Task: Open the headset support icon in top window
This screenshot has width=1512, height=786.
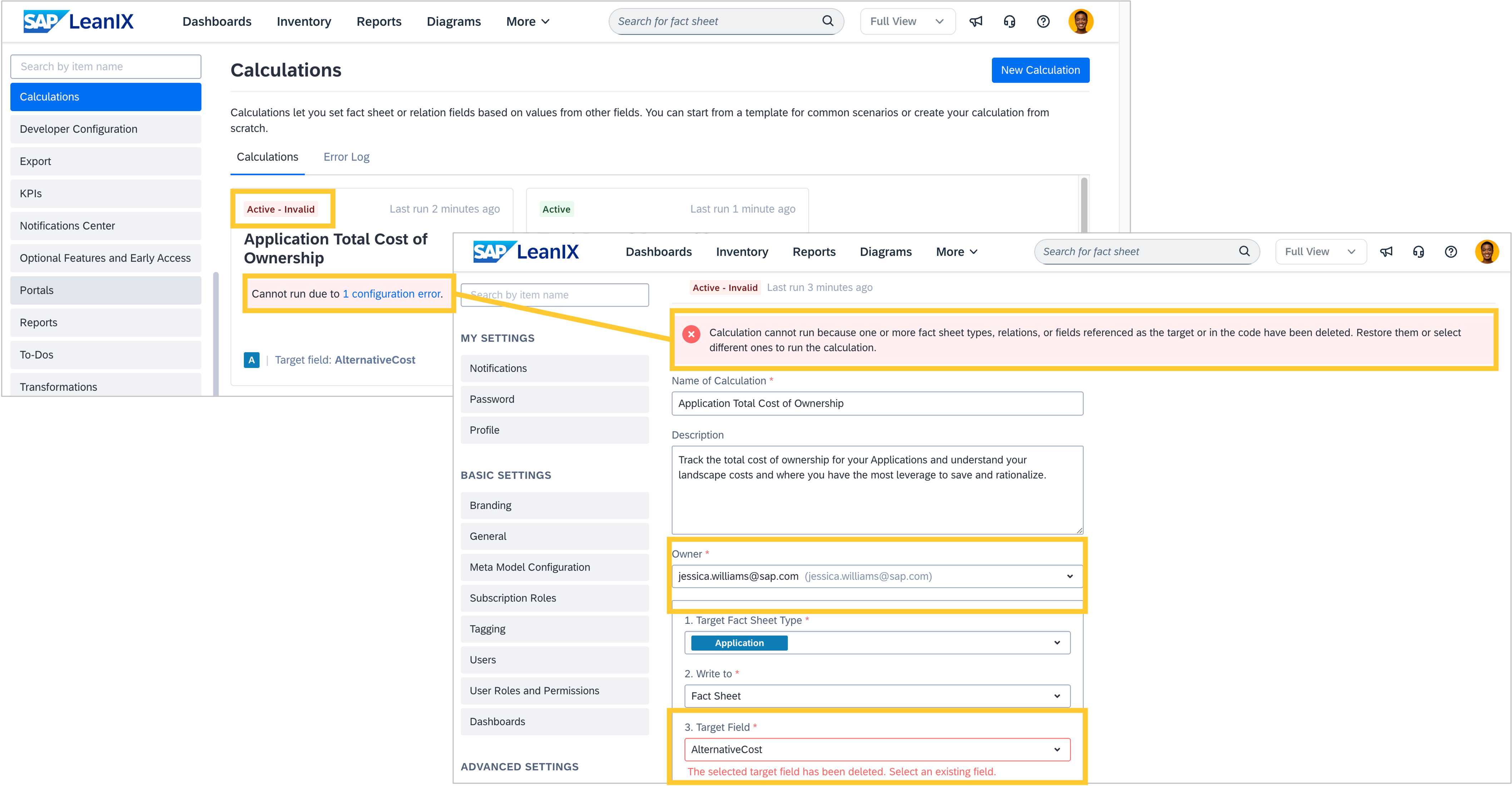Action: [1009, 22]
